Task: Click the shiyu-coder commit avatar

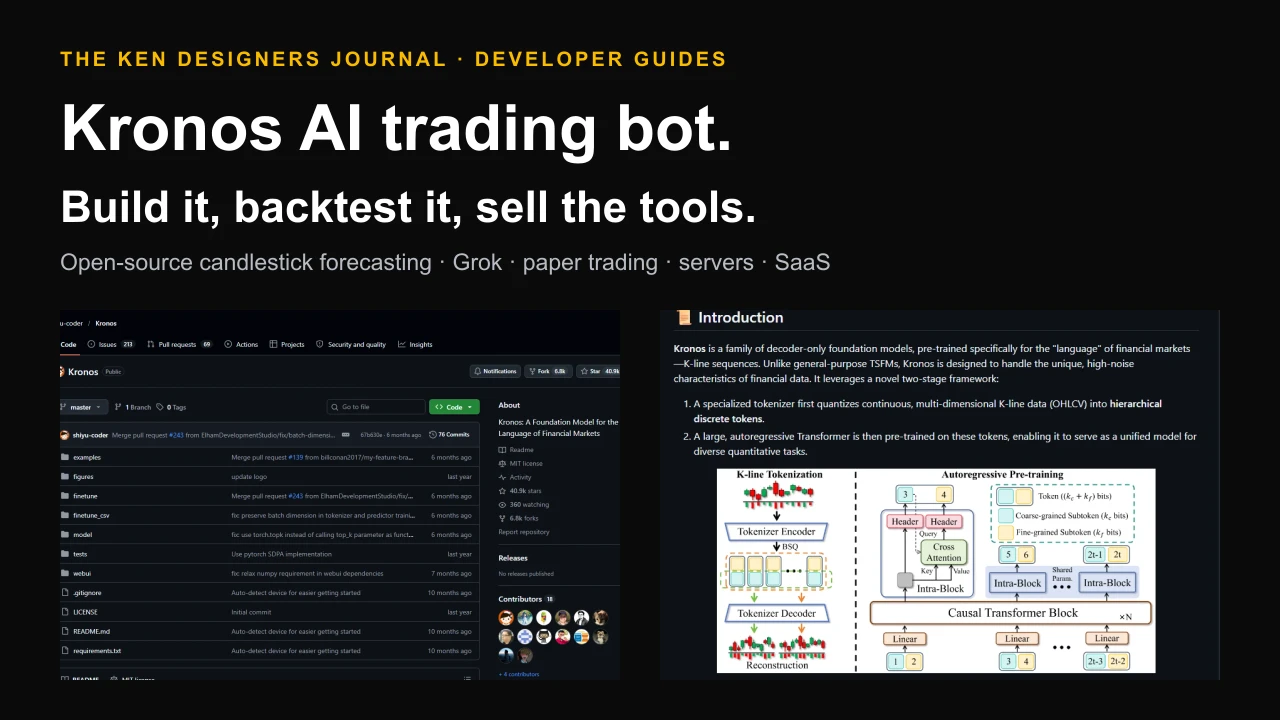Action: tap(65, 435)
